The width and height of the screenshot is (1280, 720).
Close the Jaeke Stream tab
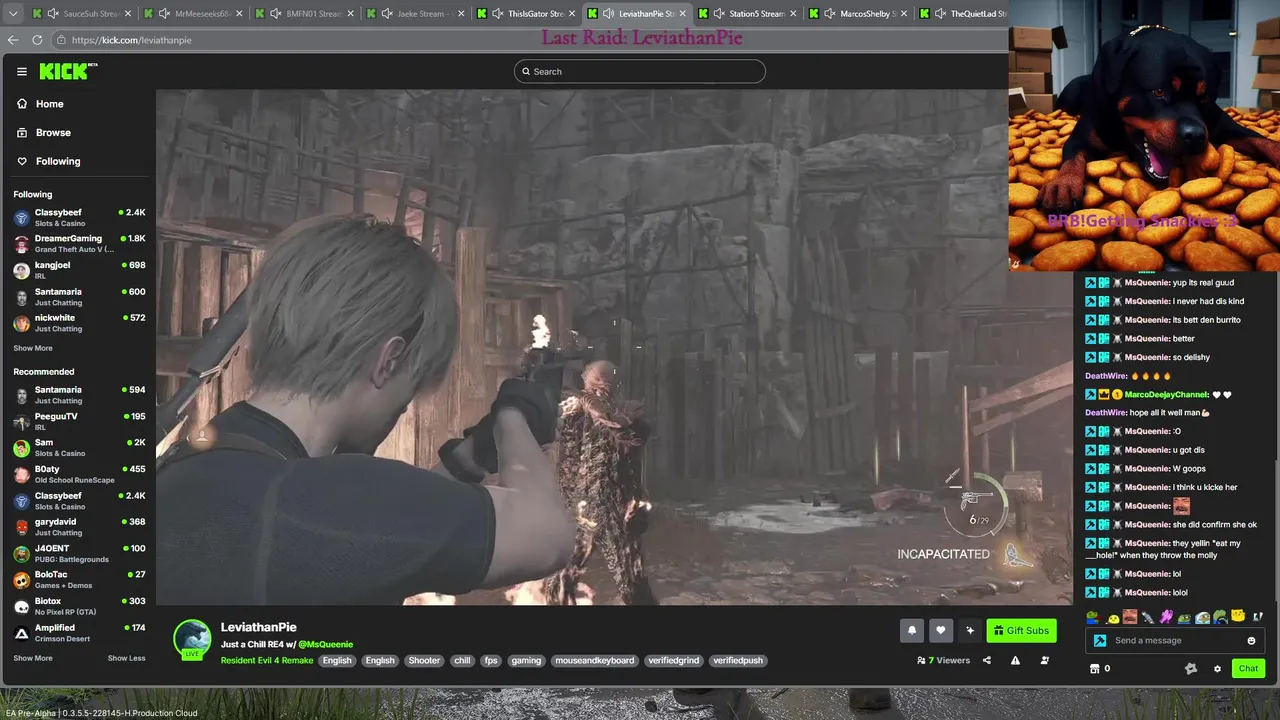461,14
